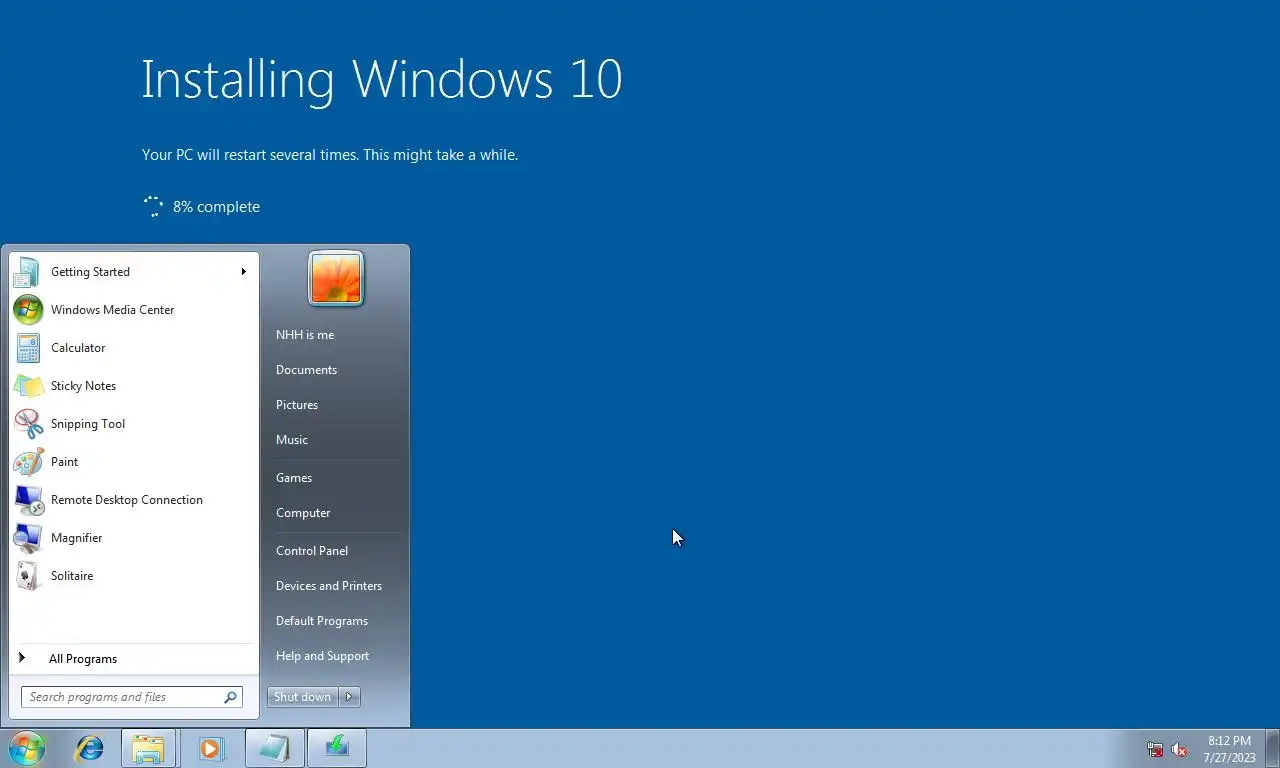Launch the Solitaire game
Viewport: 1280px width, 768px height.
click(134, 576)
